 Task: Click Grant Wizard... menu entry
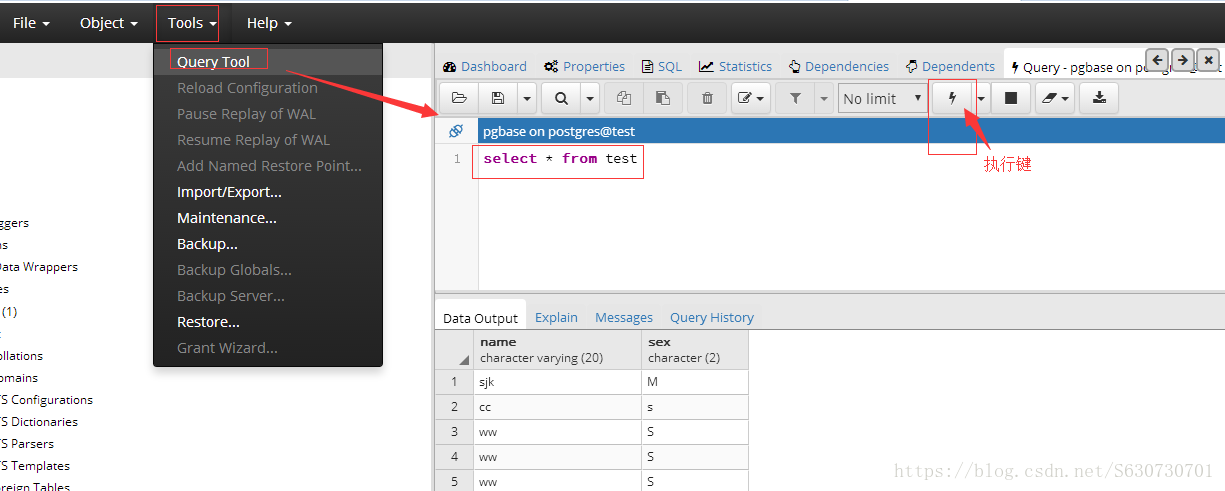268,348
